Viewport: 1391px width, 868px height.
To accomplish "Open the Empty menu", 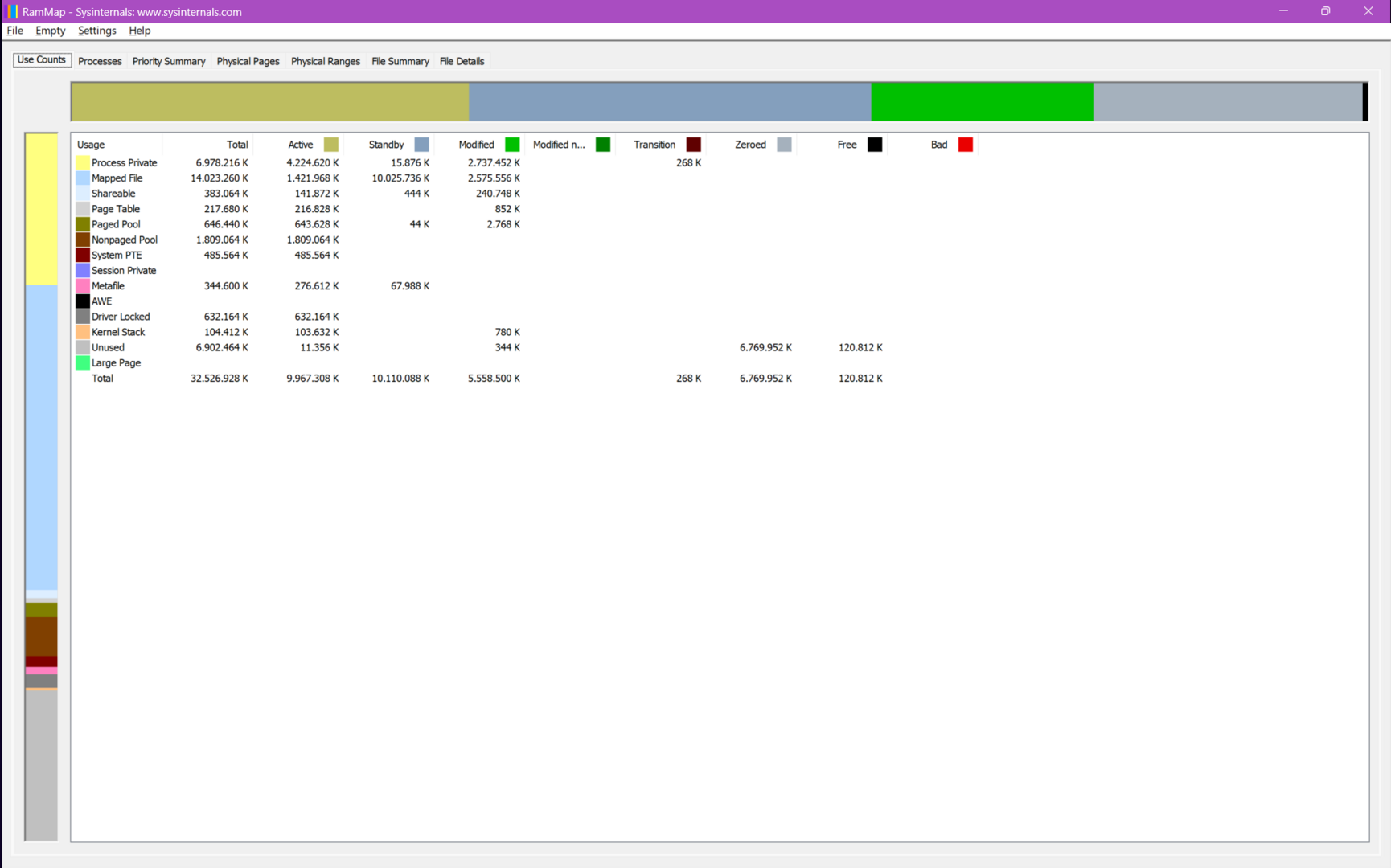I will point(50,31).
